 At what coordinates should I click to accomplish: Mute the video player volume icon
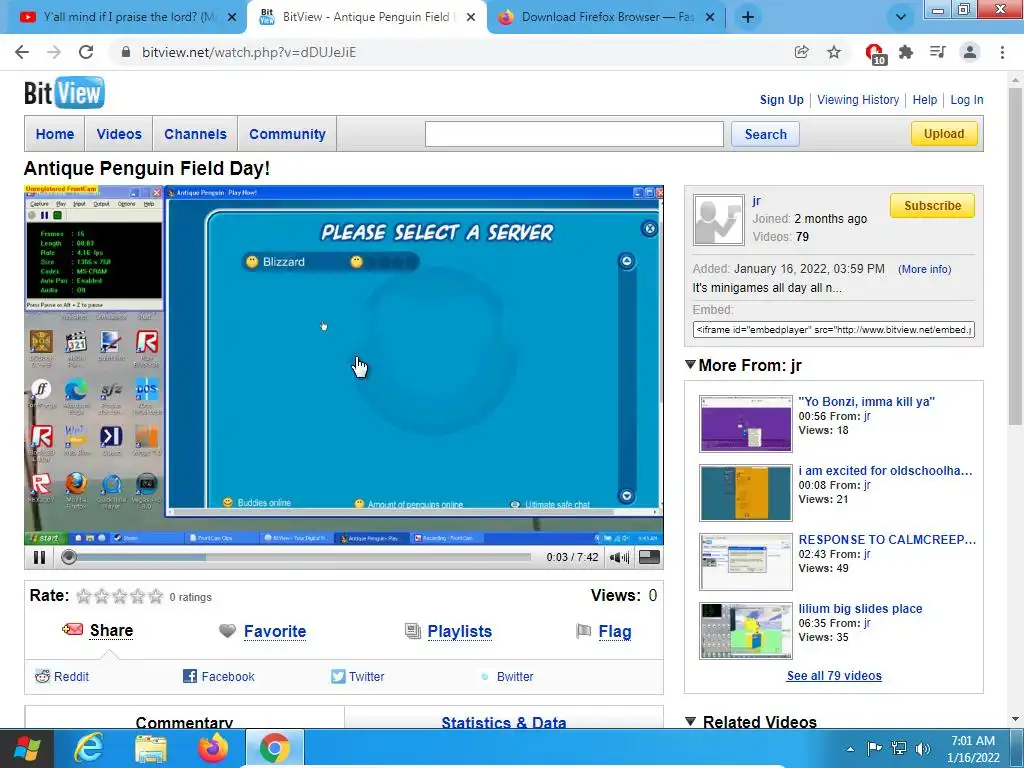(618, 557)
